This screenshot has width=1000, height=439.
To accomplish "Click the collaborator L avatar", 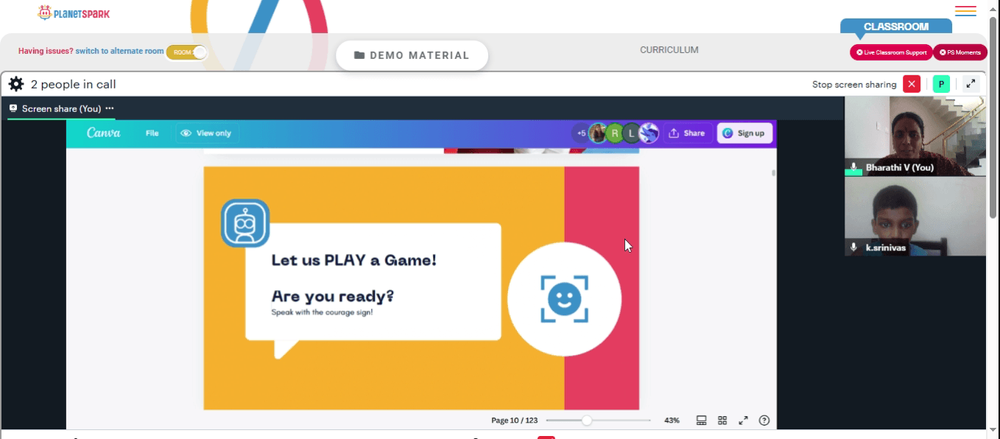I will 631,133.
